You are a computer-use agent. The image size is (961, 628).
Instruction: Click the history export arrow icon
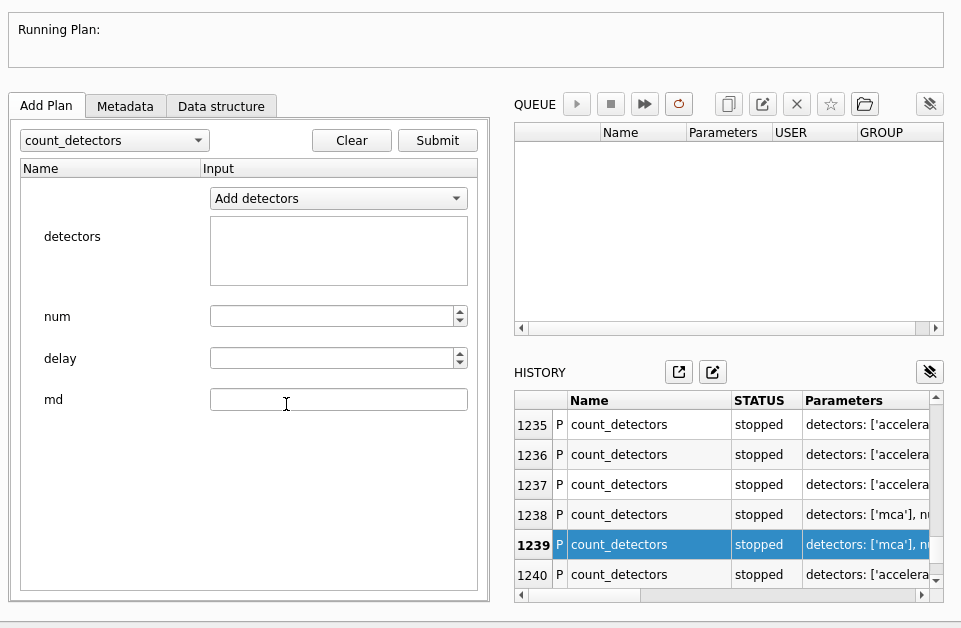click(x=678, y=372)
